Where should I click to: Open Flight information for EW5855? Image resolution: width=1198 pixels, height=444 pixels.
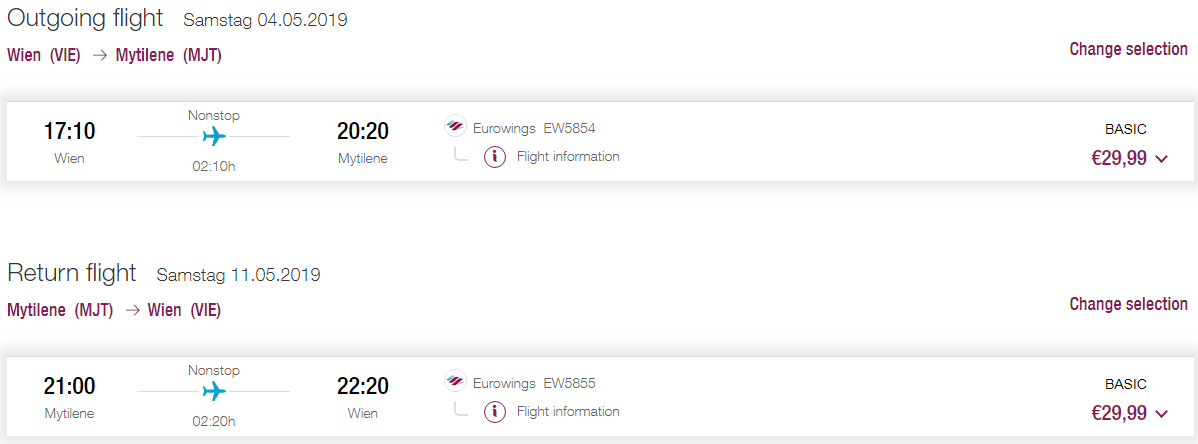[568, 412]
